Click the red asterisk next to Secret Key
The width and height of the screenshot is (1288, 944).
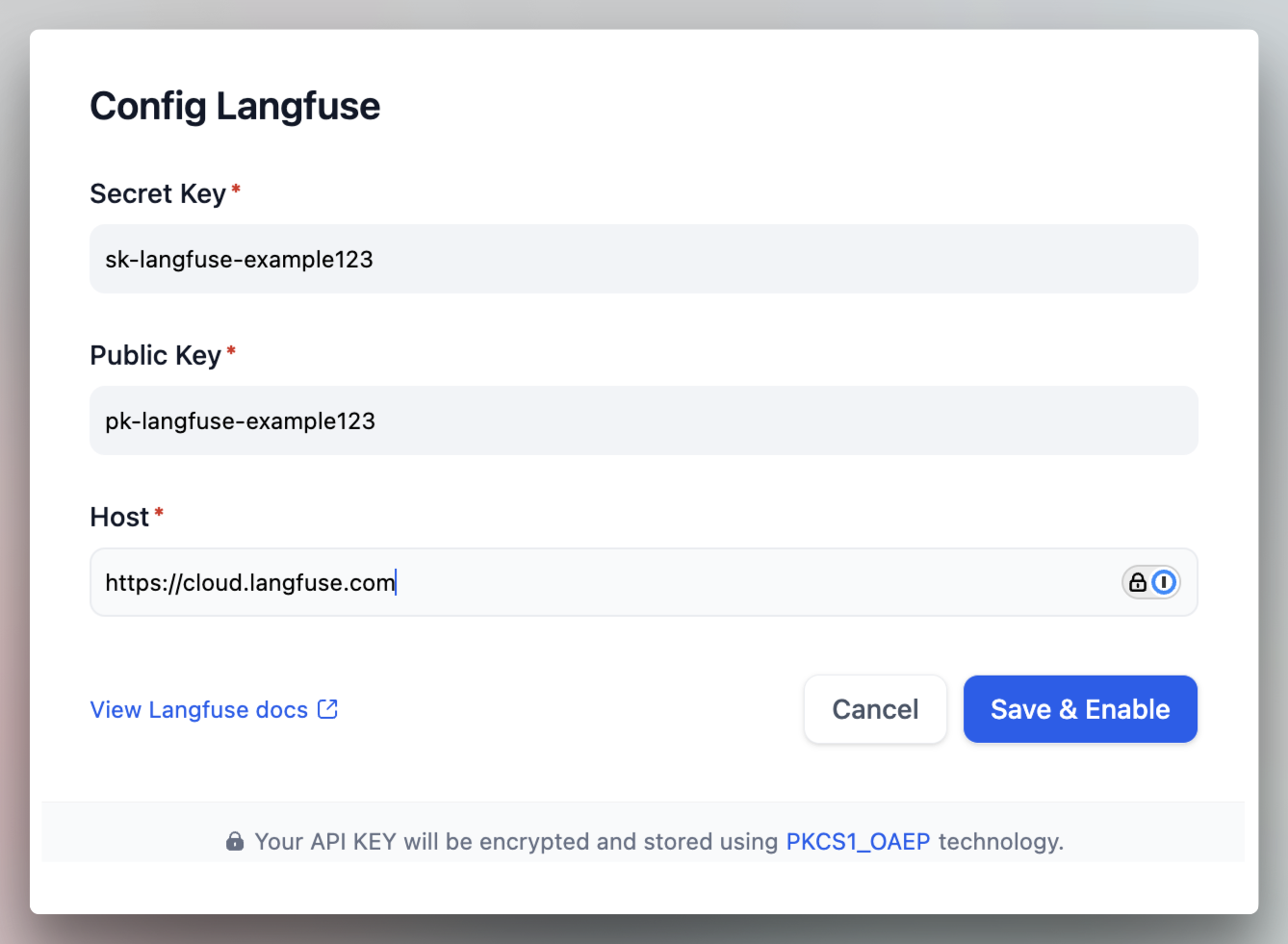(236, 188)
